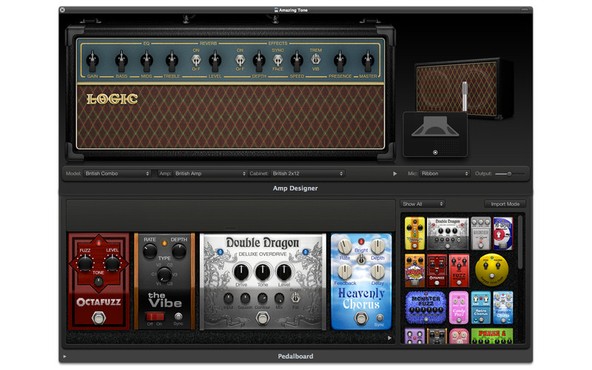Select the yellow cross-shaped pedal in the browser

coord(415,233)
